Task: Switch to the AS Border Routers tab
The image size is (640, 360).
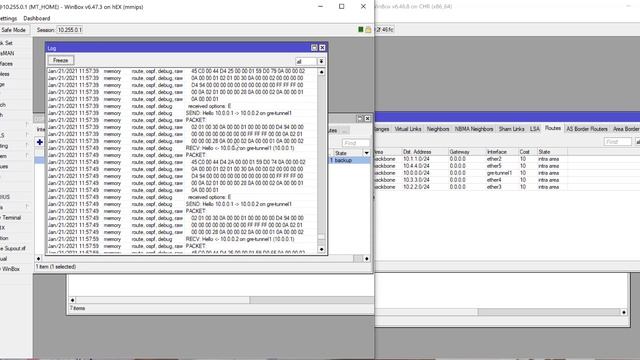Action: pos(587,129)
